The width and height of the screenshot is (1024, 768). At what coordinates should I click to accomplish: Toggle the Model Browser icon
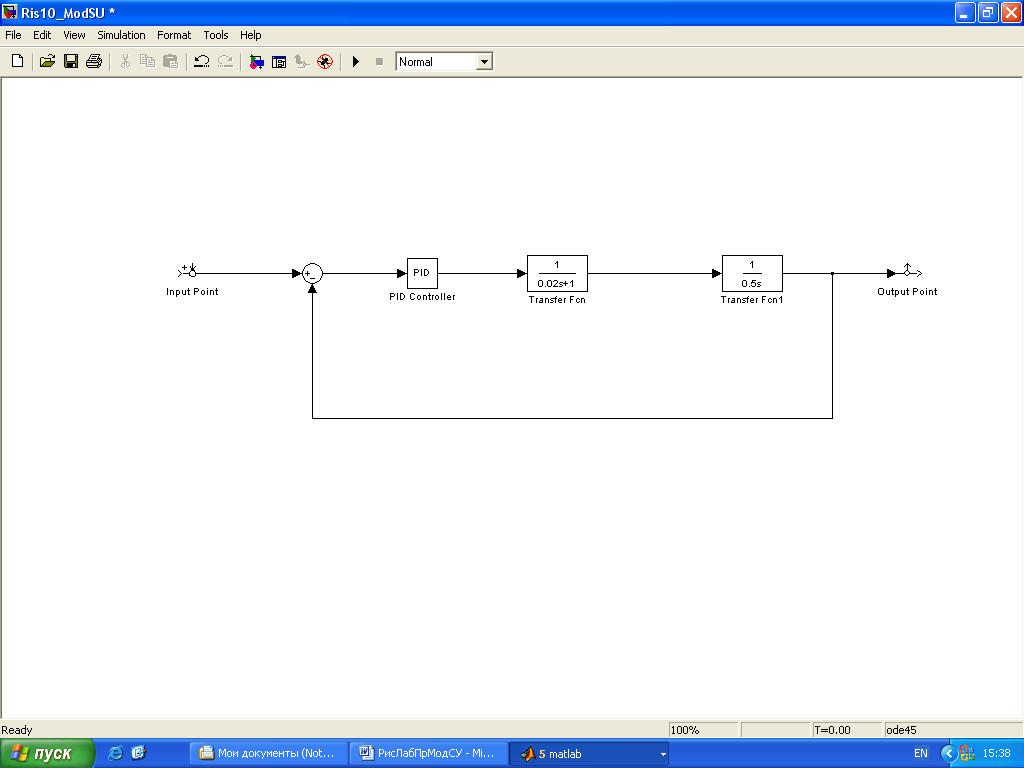[x=279, y=61]
